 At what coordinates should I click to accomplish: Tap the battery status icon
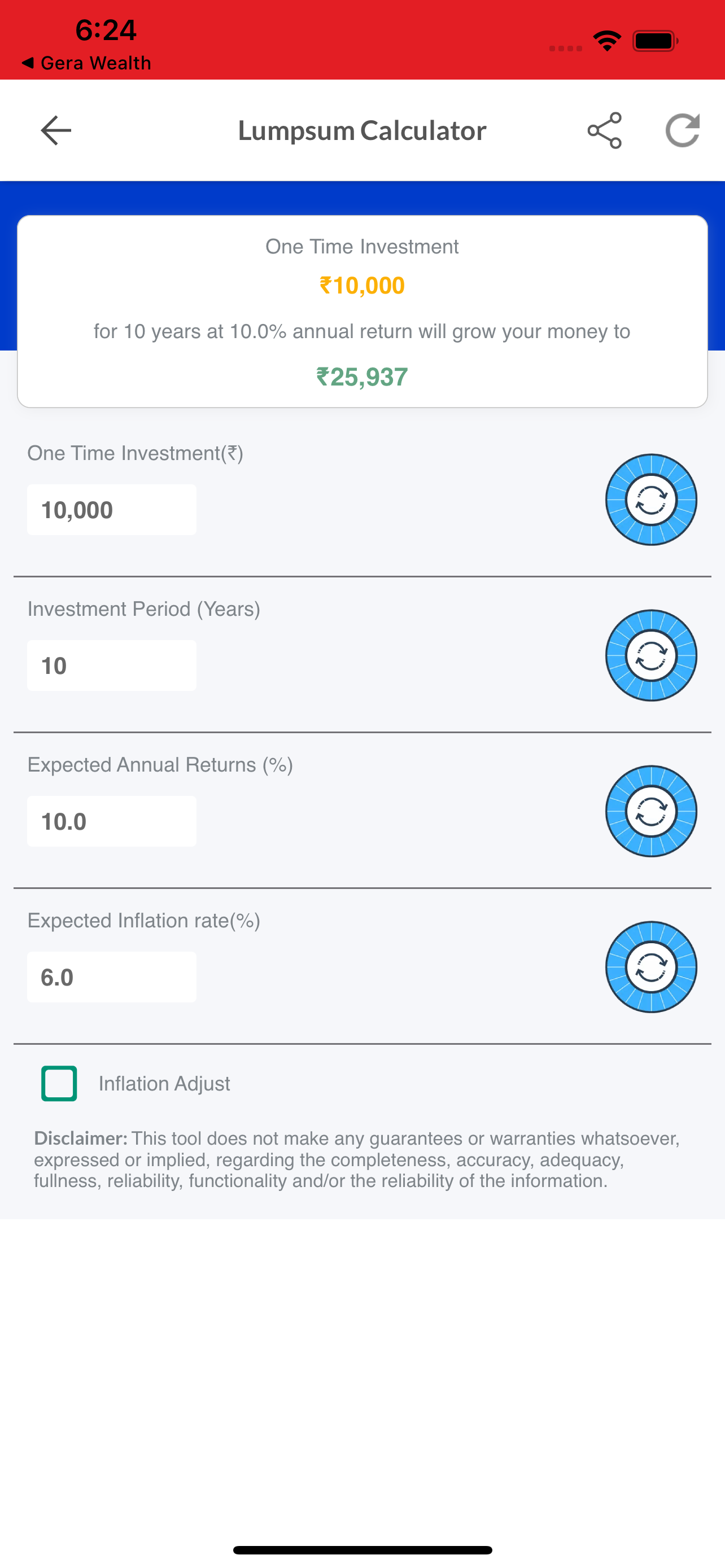[x=656, y=41]
